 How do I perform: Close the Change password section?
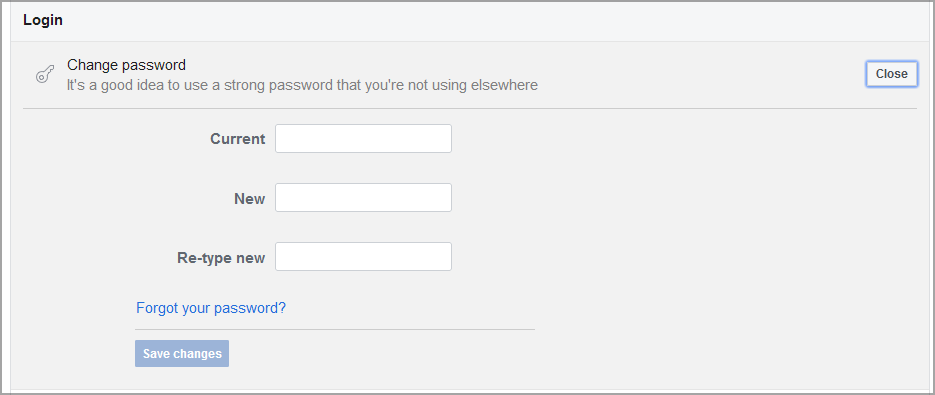click(891, 74)
